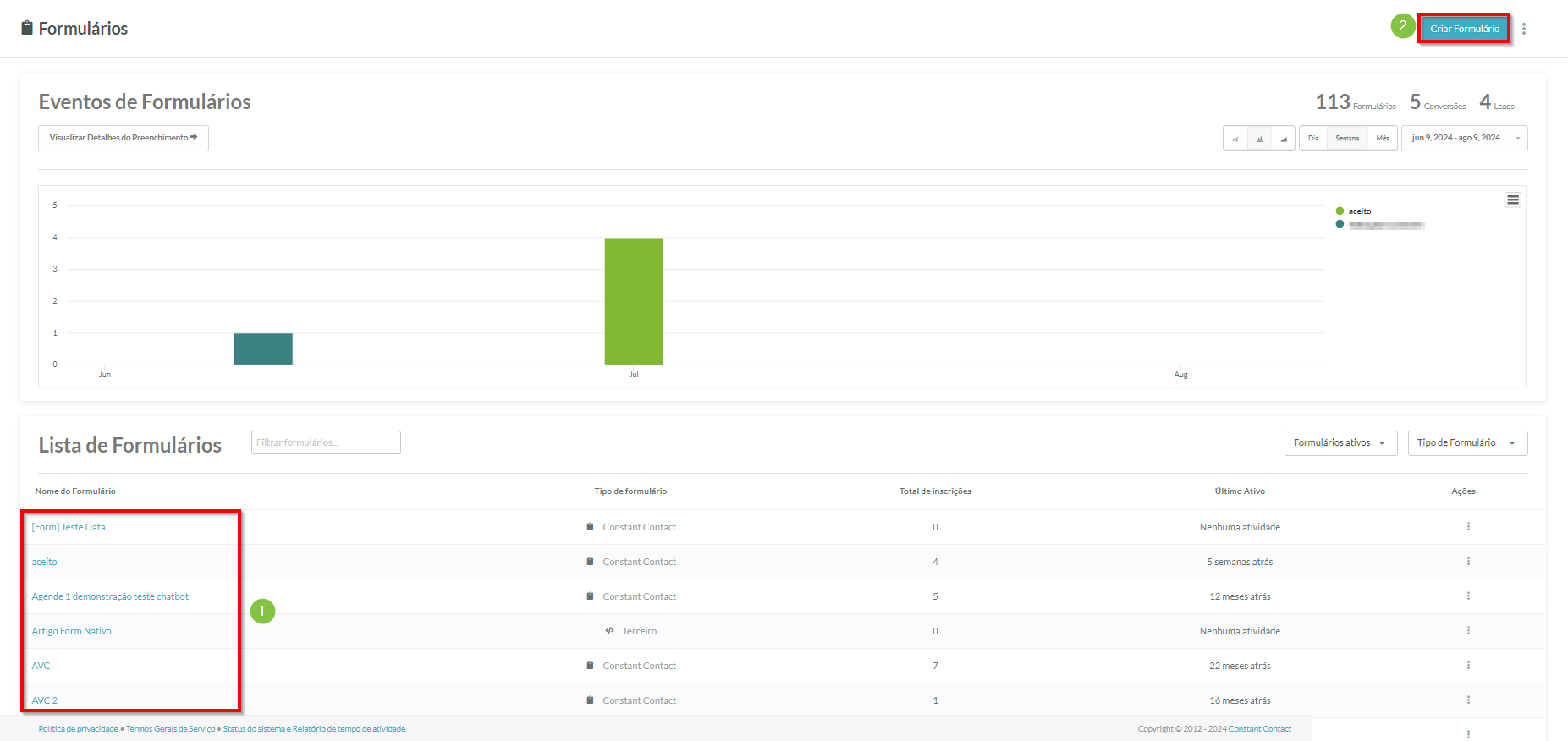
Task: Open the Agende 1 demonstração teste chatbot form
Action: (110, 596)
